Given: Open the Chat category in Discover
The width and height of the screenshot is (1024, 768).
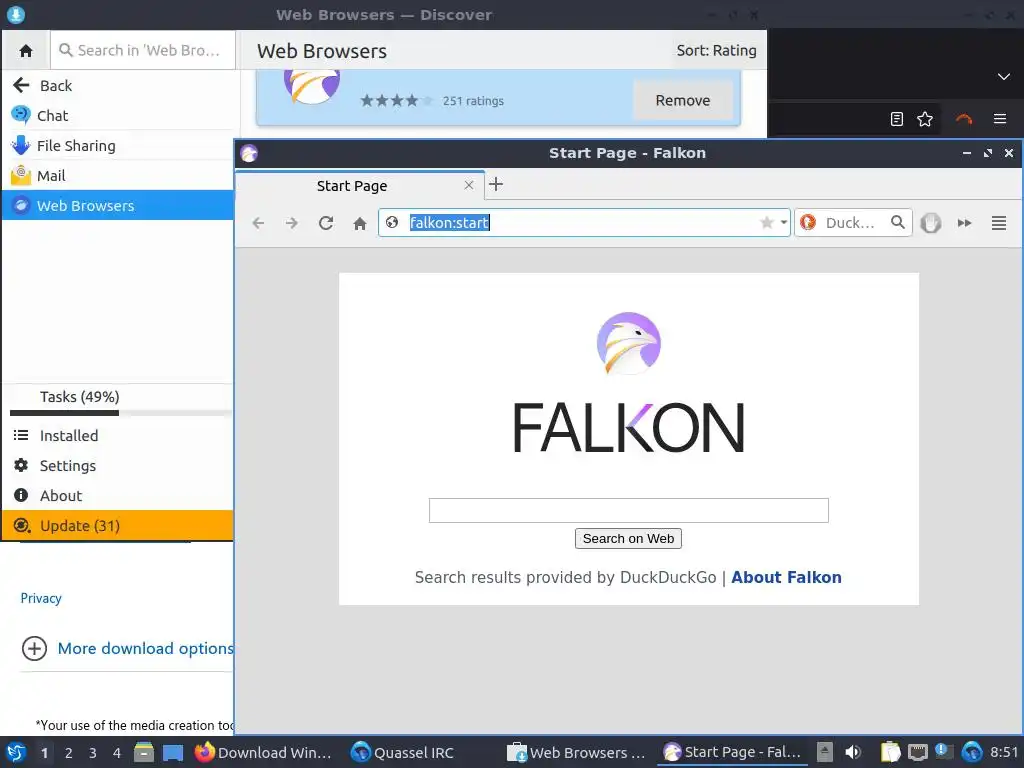Looking at the screenshot, I should point(118,116).
